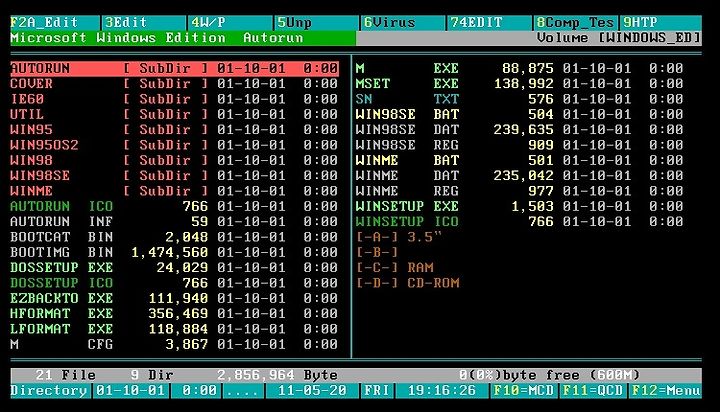The width and height of the screenshot is (720, 412).
Task: Click the Directory status field
Action: (x=49, y=390)
